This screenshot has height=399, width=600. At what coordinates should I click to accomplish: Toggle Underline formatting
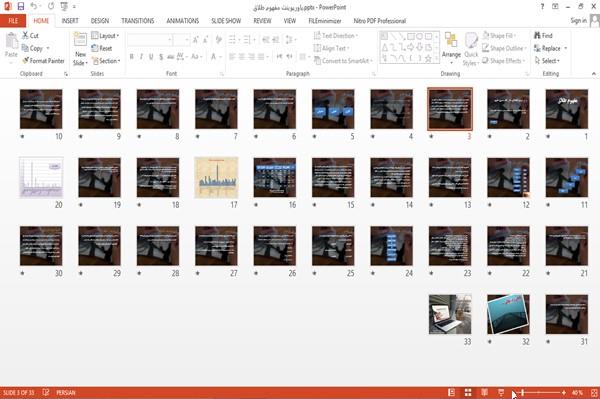click(151, 57)
